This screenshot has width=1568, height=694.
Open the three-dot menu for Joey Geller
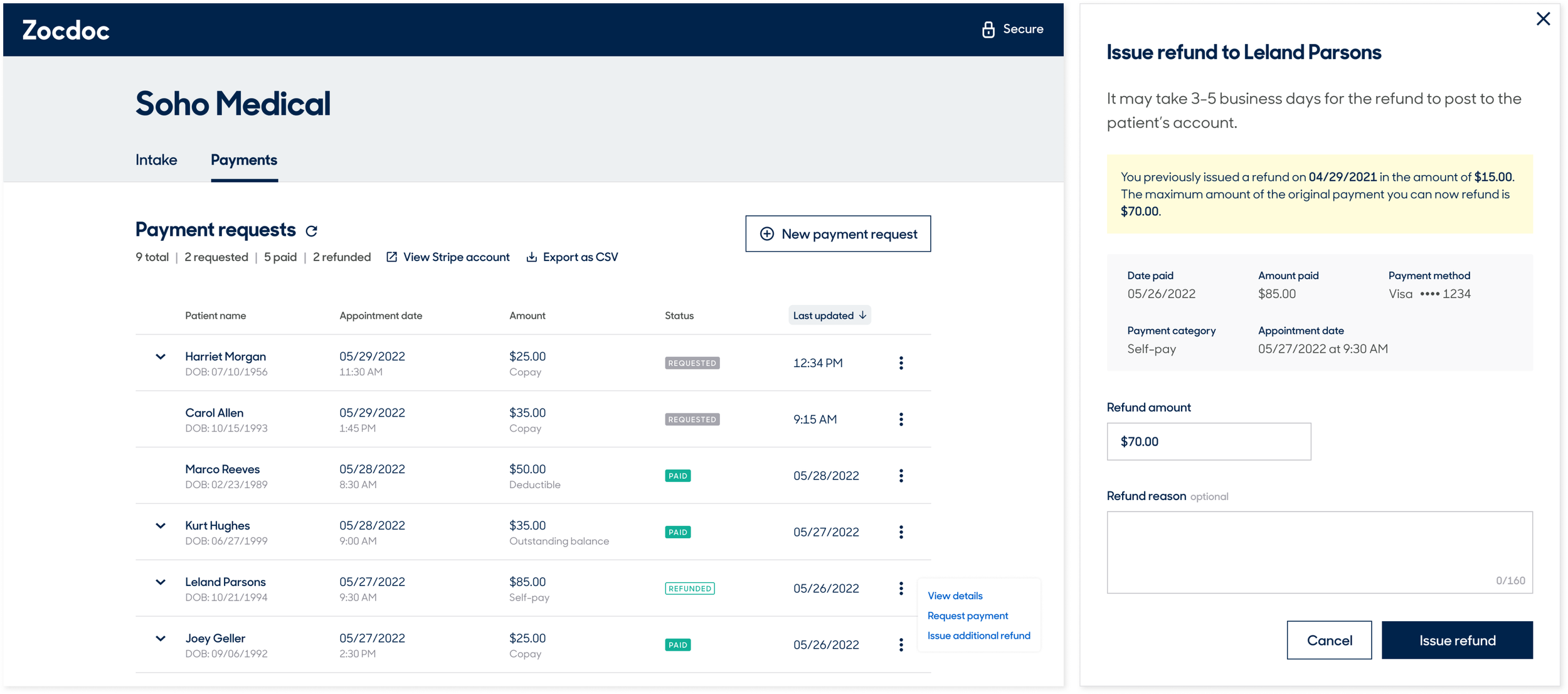coord(901,644)
